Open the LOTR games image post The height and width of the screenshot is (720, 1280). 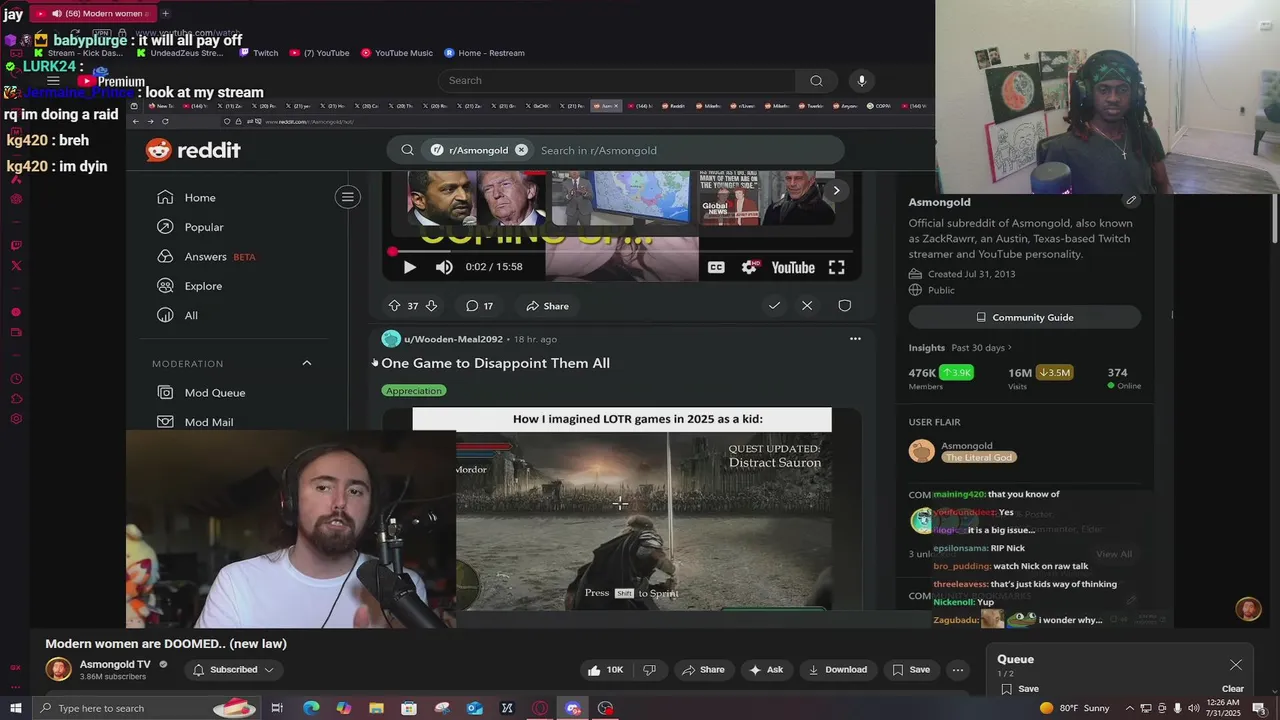[x=621, y=508]
